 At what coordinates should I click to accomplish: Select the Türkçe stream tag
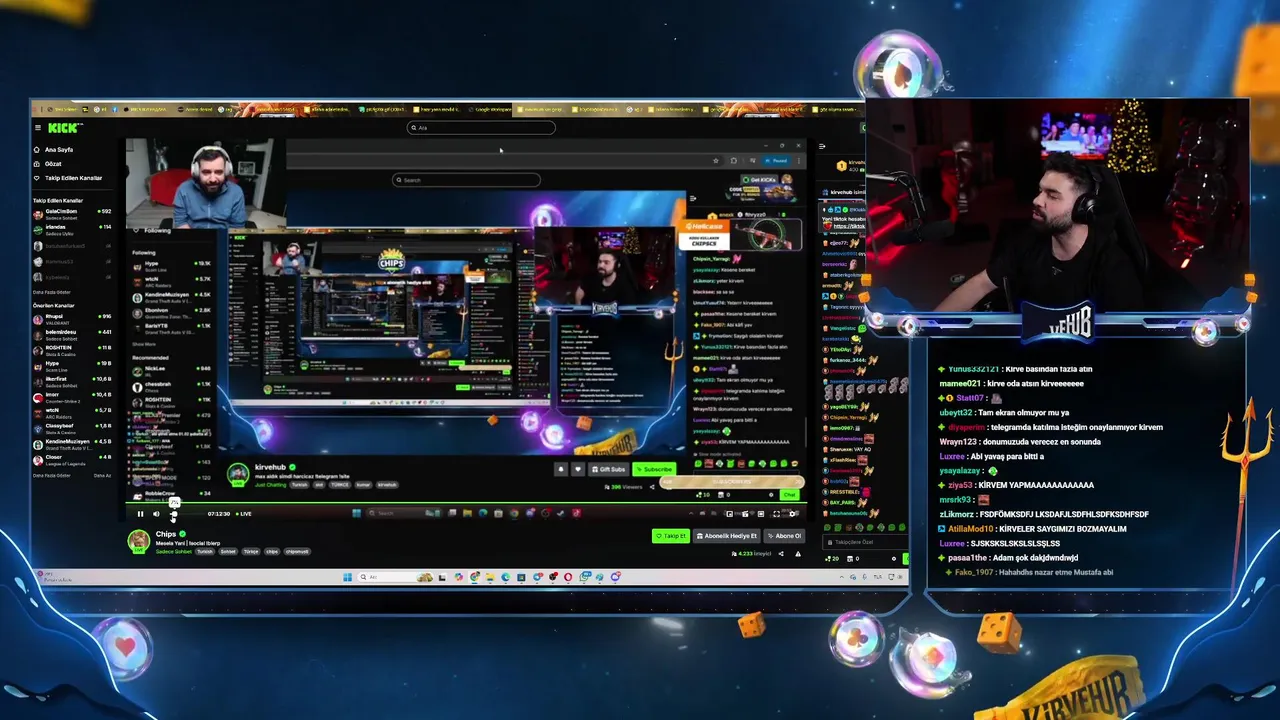click(x=251, y=552)
